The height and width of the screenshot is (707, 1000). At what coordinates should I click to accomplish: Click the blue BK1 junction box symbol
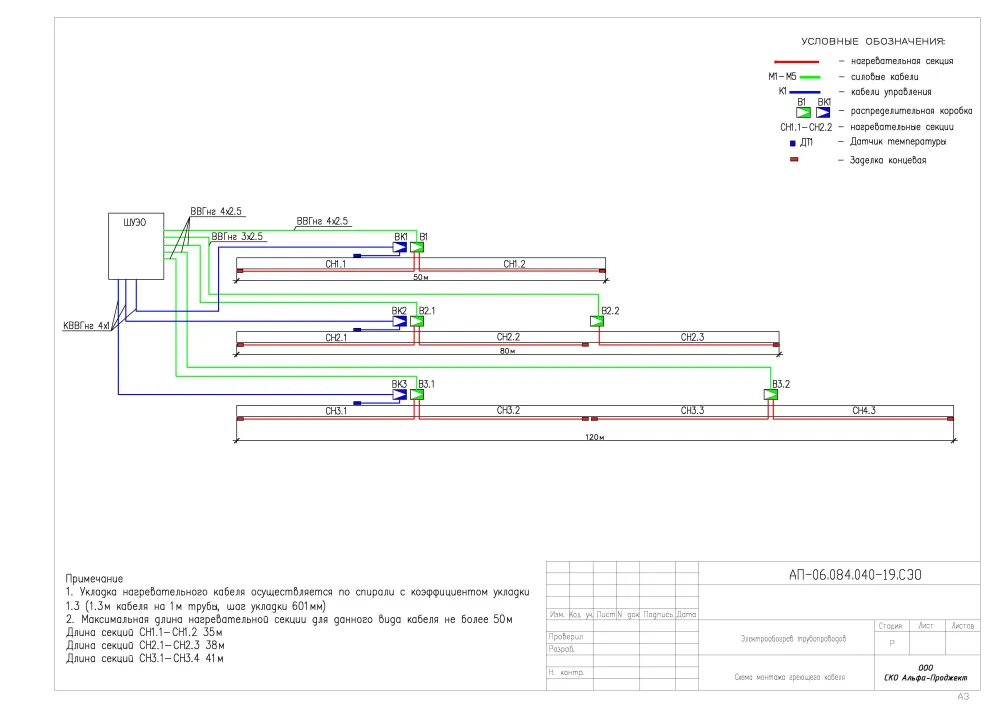click(400, 247)
